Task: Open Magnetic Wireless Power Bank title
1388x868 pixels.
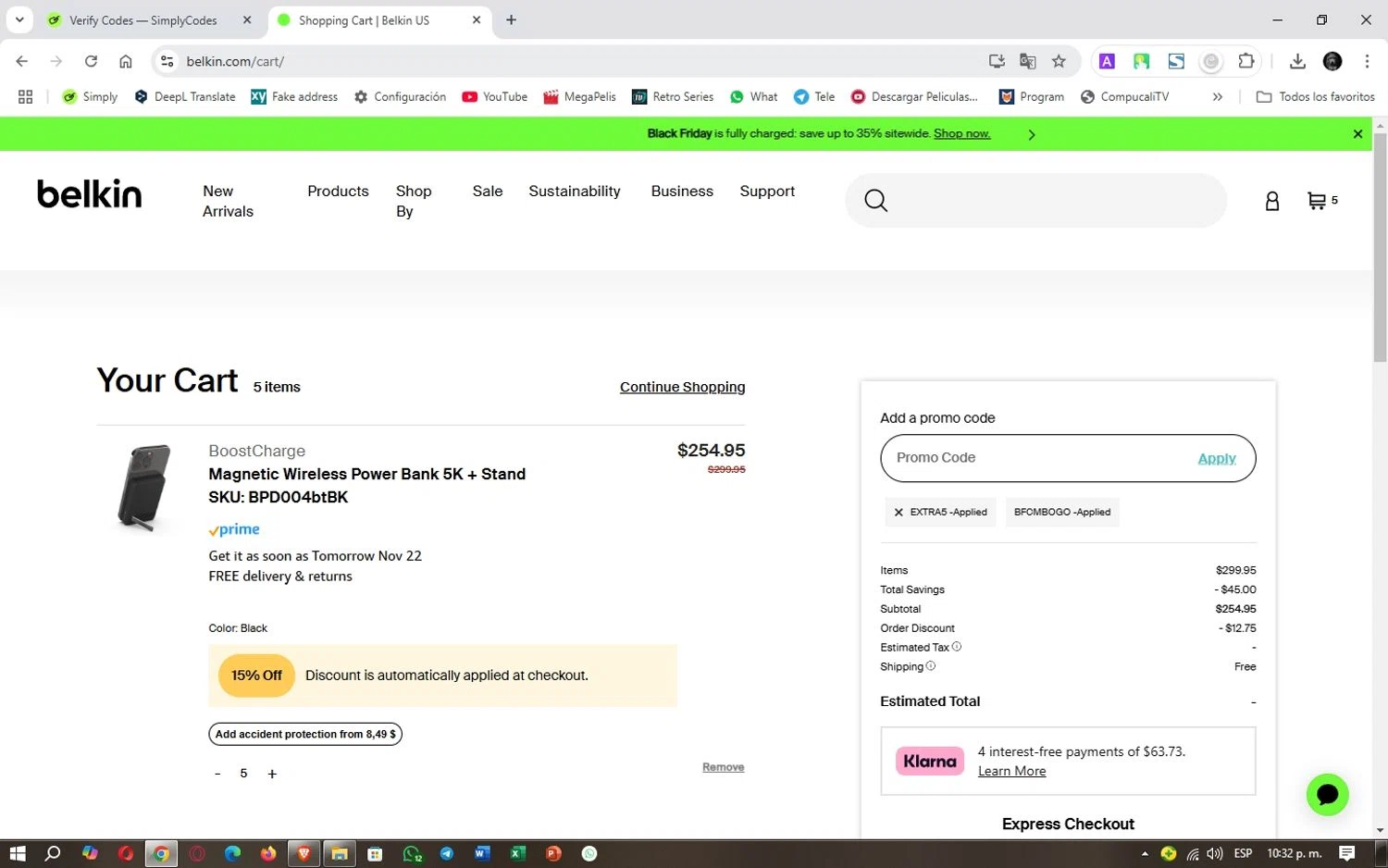Action: tap(366, 474)
